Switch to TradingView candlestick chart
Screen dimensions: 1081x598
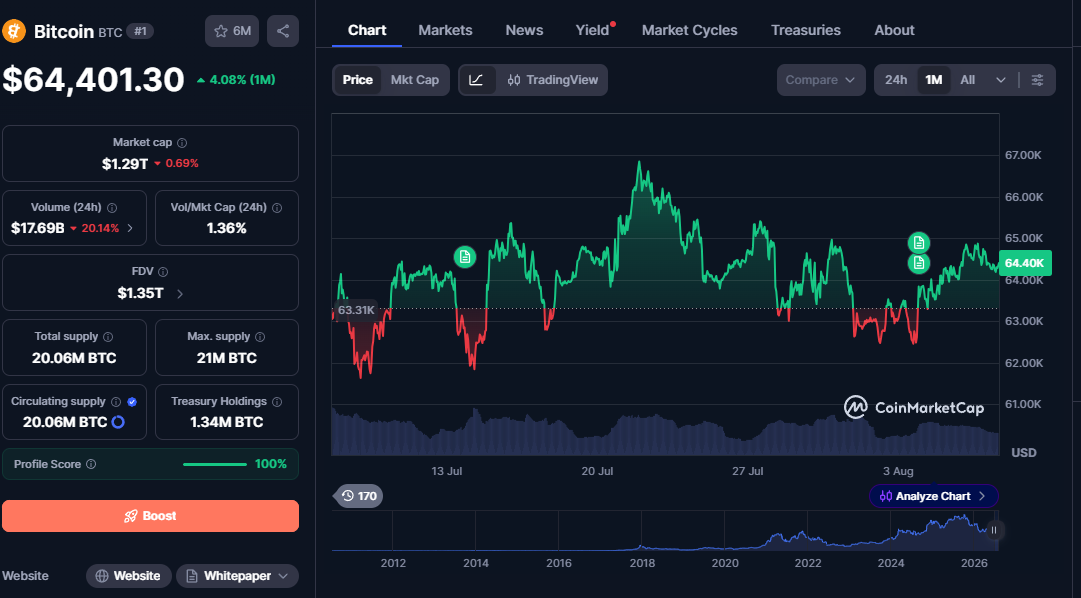click(x=552, y=80)
